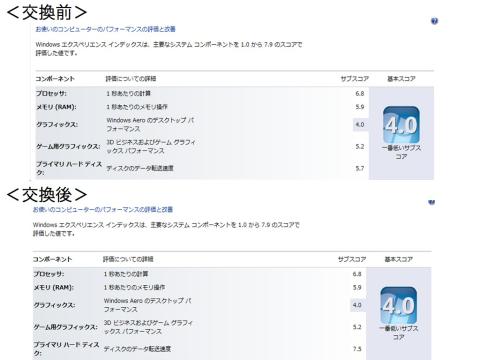Screen dimensions: 480x360
Task: Click the 3D business and game graphics detail in 交換前
Action: pos(151,146)
